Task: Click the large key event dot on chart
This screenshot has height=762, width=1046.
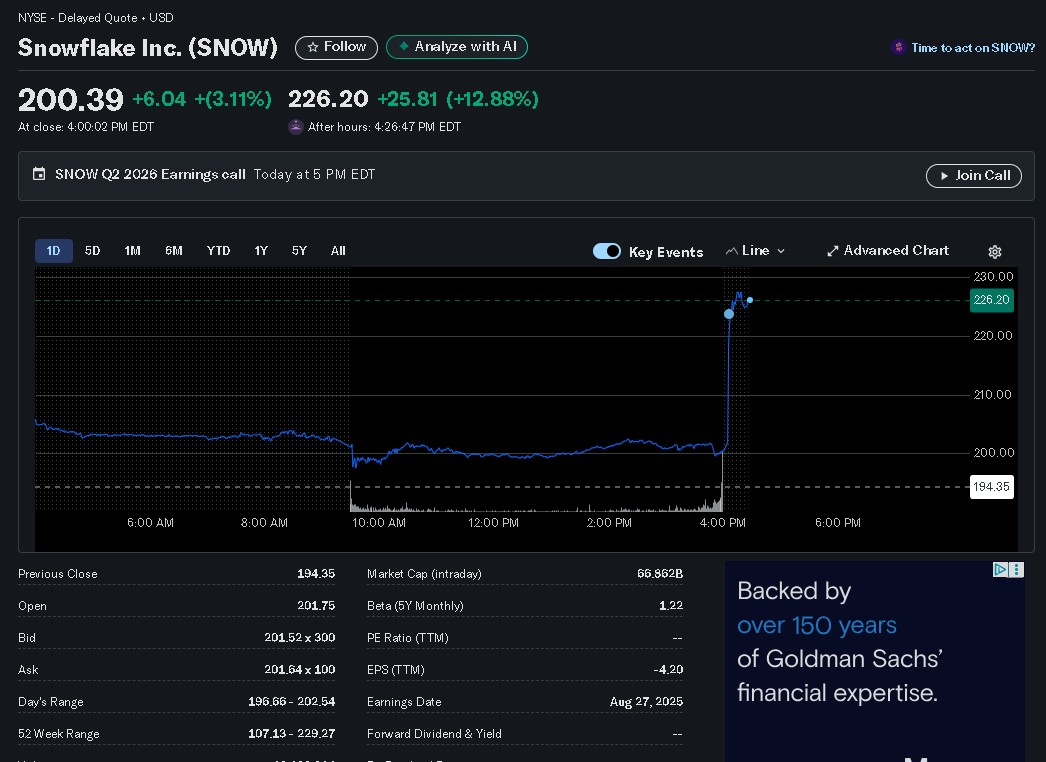Action: pos(728,314)
